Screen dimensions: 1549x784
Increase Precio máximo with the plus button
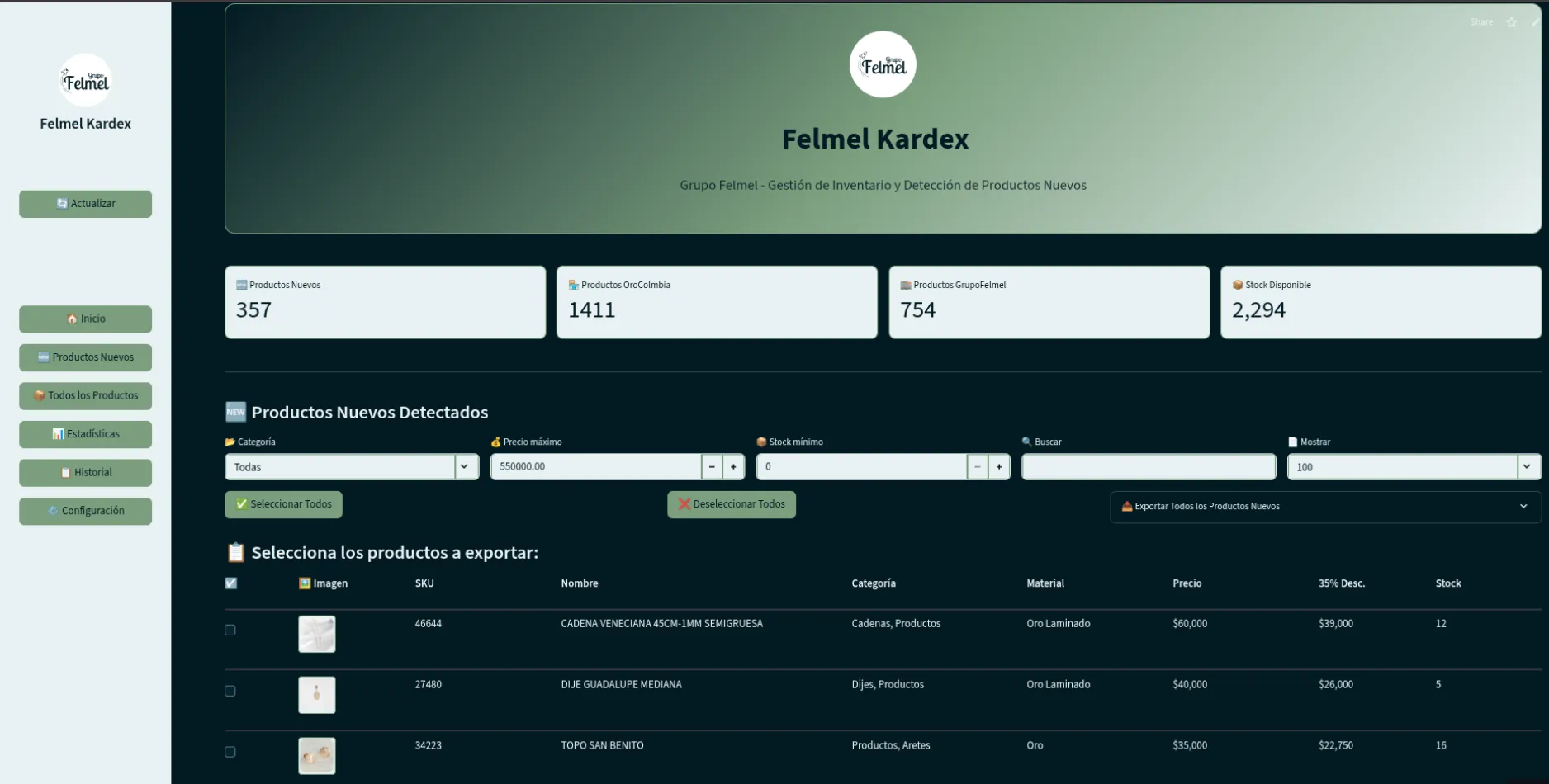point(733,467)
